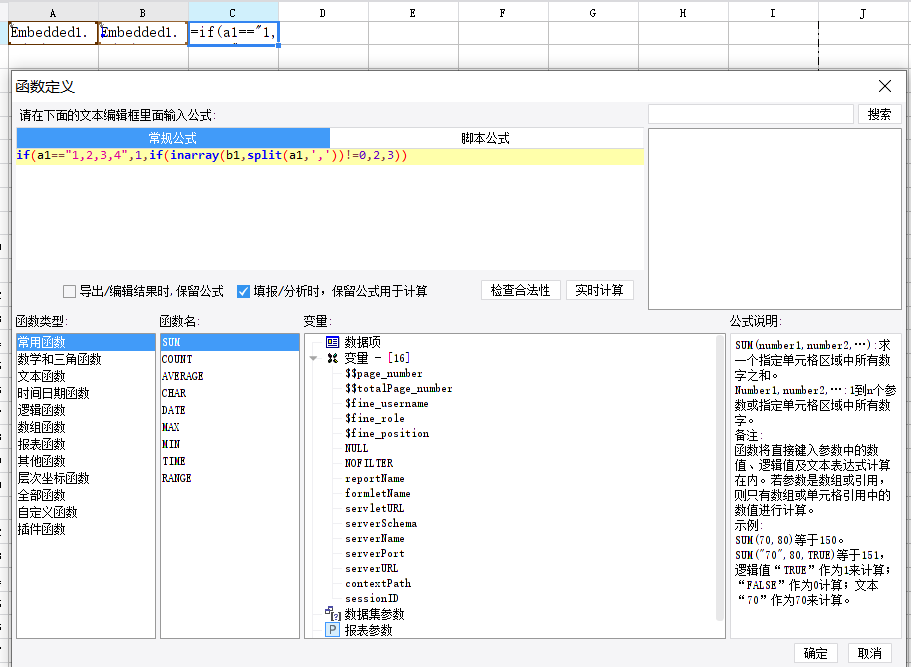Click the function search input field

point(750,114)
